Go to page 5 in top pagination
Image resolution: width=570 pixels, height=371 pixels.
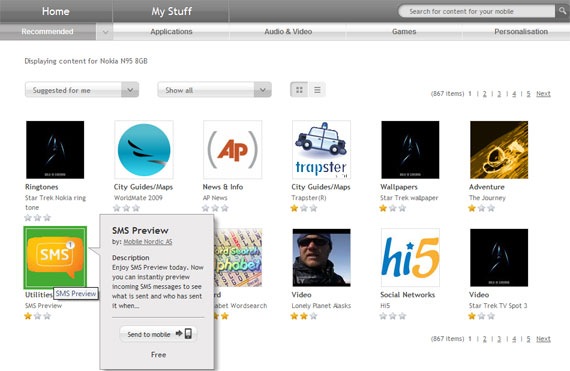528,94
